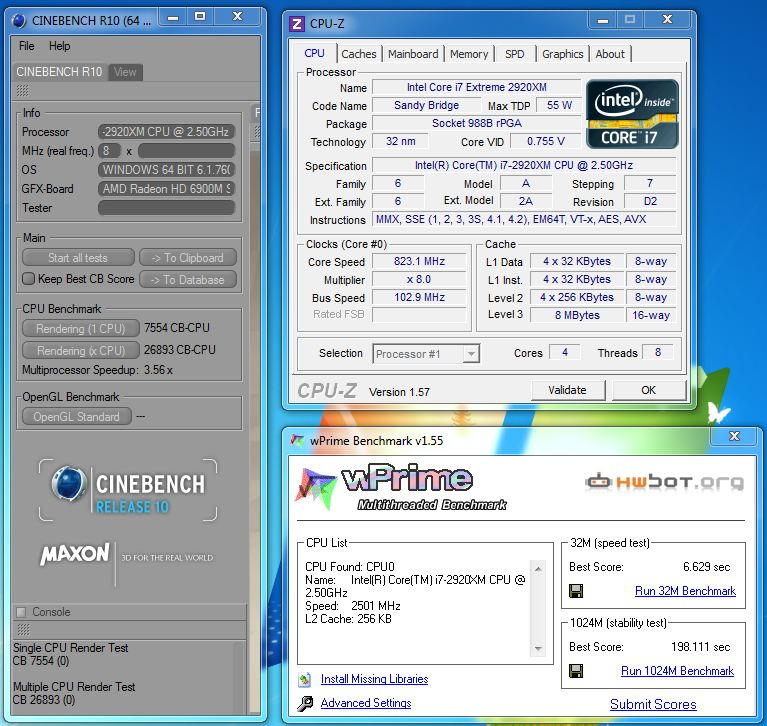The width and height of the screenshot is (767, 726).
Task: Click the 198.111 sec best score
Action: 700,647
